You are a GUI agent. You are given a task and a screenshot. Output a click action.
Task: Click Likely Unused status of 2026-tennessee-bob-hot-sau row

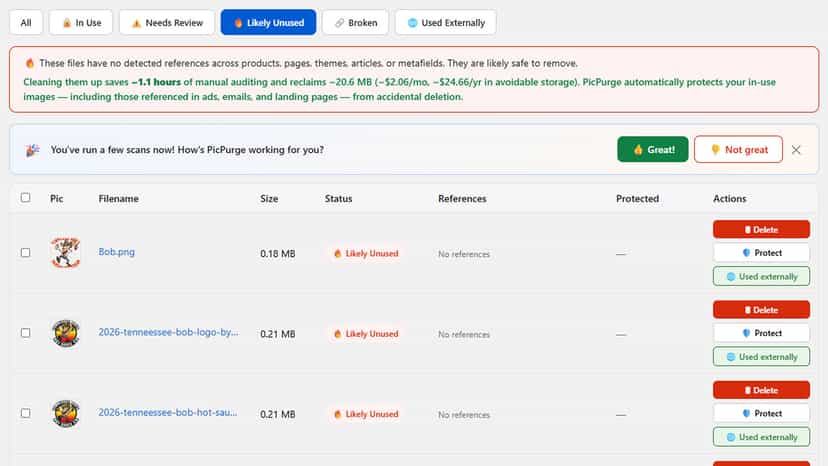[366, 414]
